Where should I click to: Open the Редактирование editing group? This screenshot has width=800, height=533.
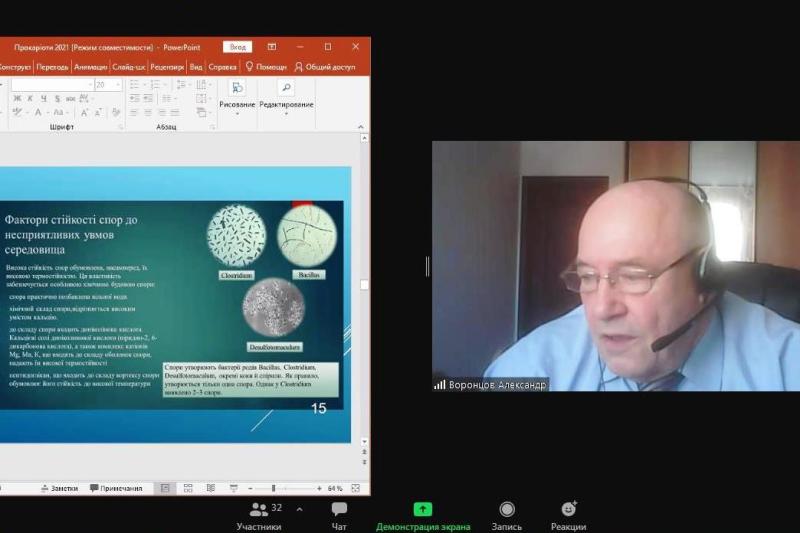[286, 98]
